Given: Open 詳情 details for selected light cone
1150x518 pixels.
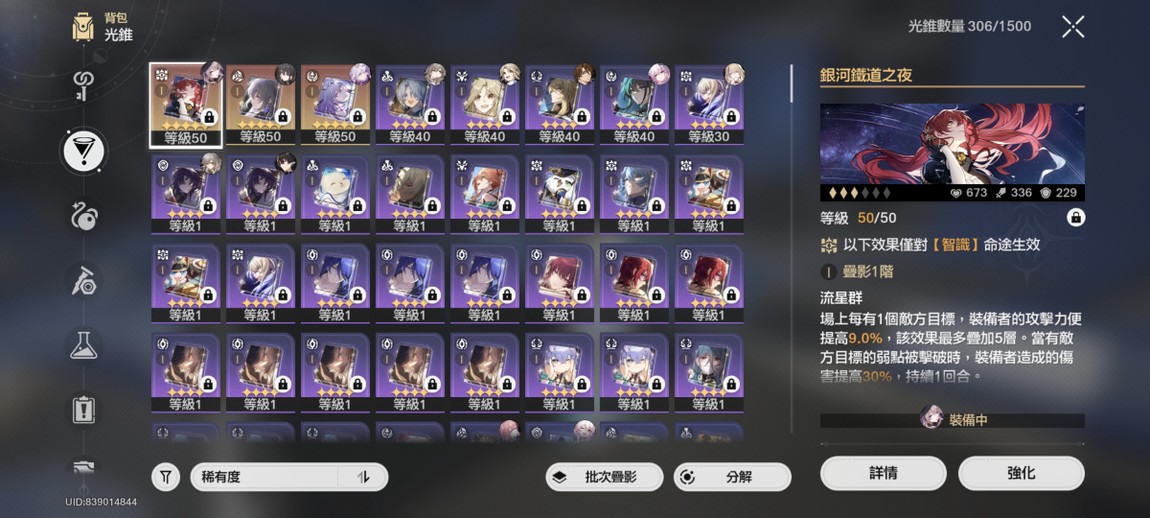Looking at the screenshot, I should click(883, 473).
